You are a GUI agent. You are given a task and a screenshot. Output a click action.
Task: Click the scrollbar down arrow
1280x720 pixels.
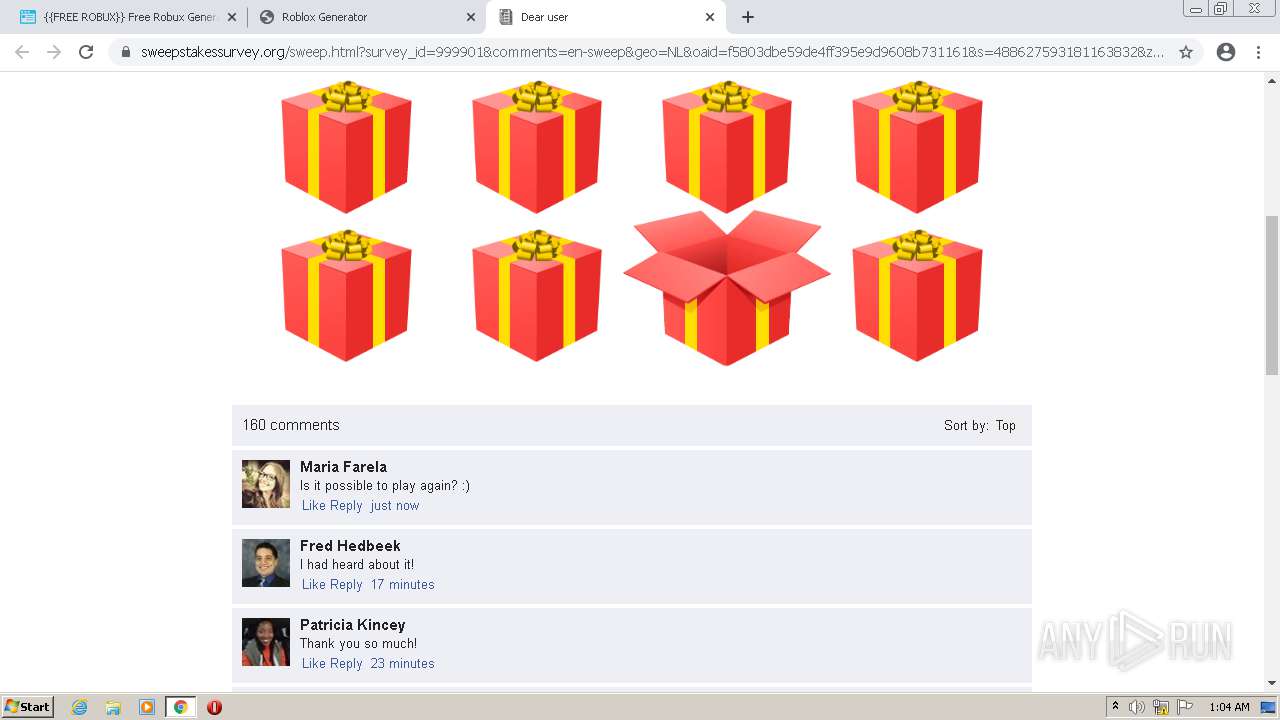pyautogui.click(x=1272, y=683)
